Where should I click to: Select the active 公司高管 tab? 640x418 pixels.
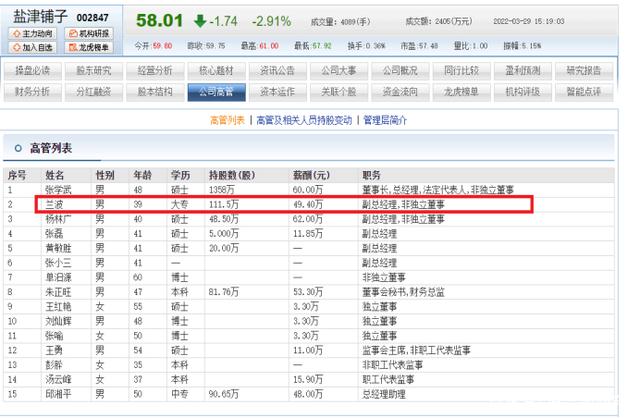coord(216,92)
